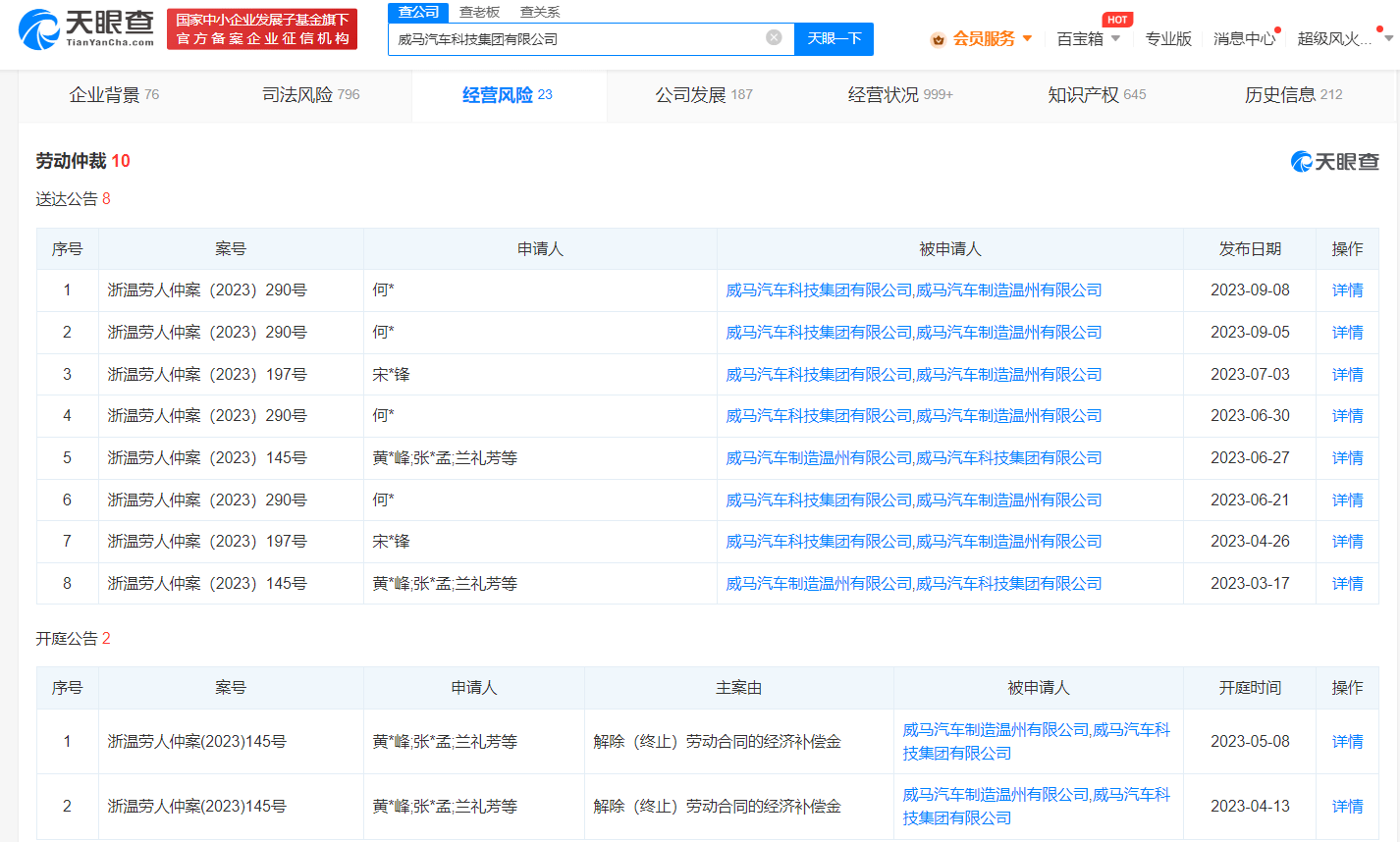Switch to the 查老板 search tab
Image resolution: width=1400 pixels, height=842 pixels.
[x=479, y=12]
